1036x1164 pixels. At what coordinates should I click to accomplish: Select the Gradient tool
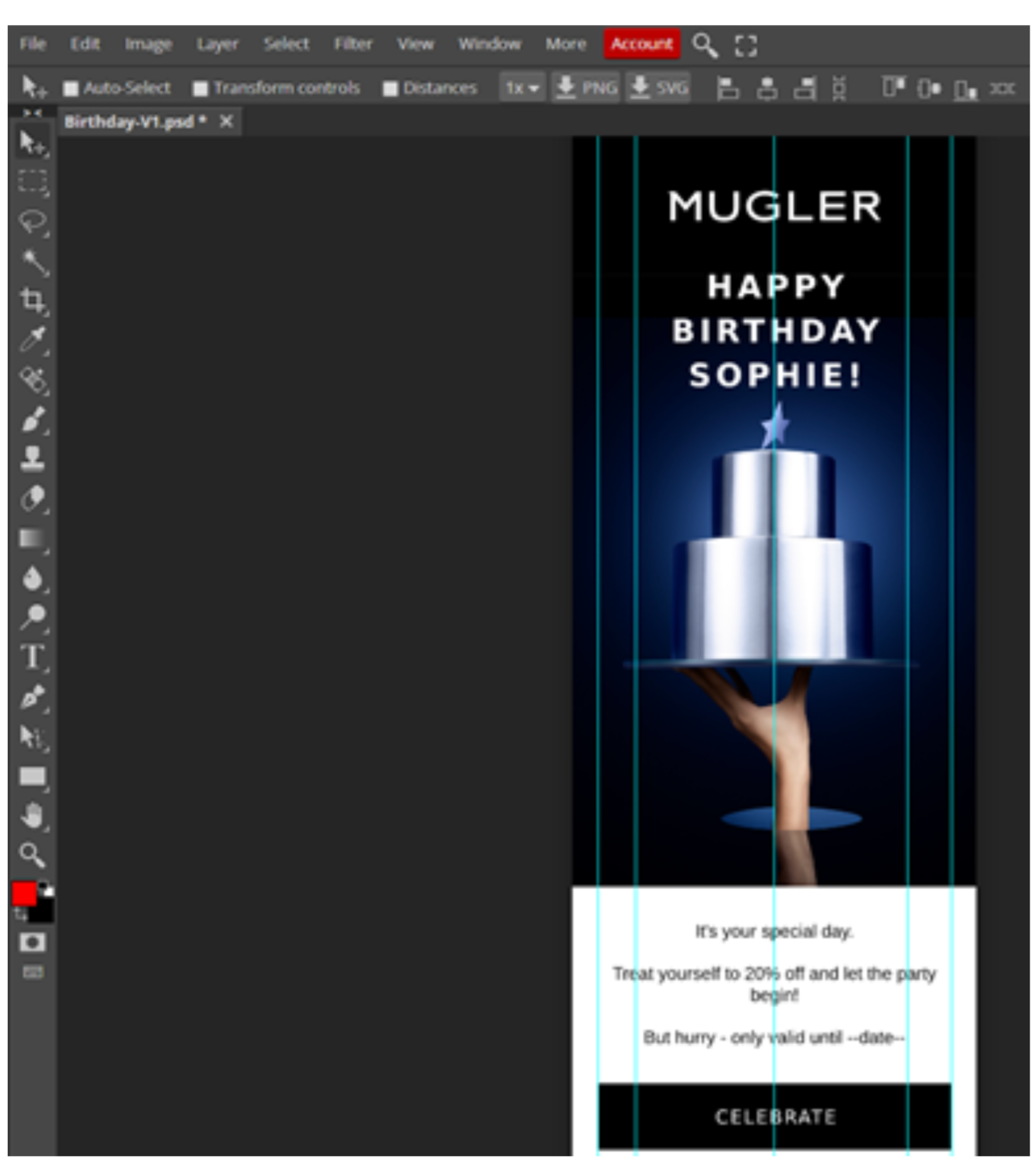coord(32,538)
